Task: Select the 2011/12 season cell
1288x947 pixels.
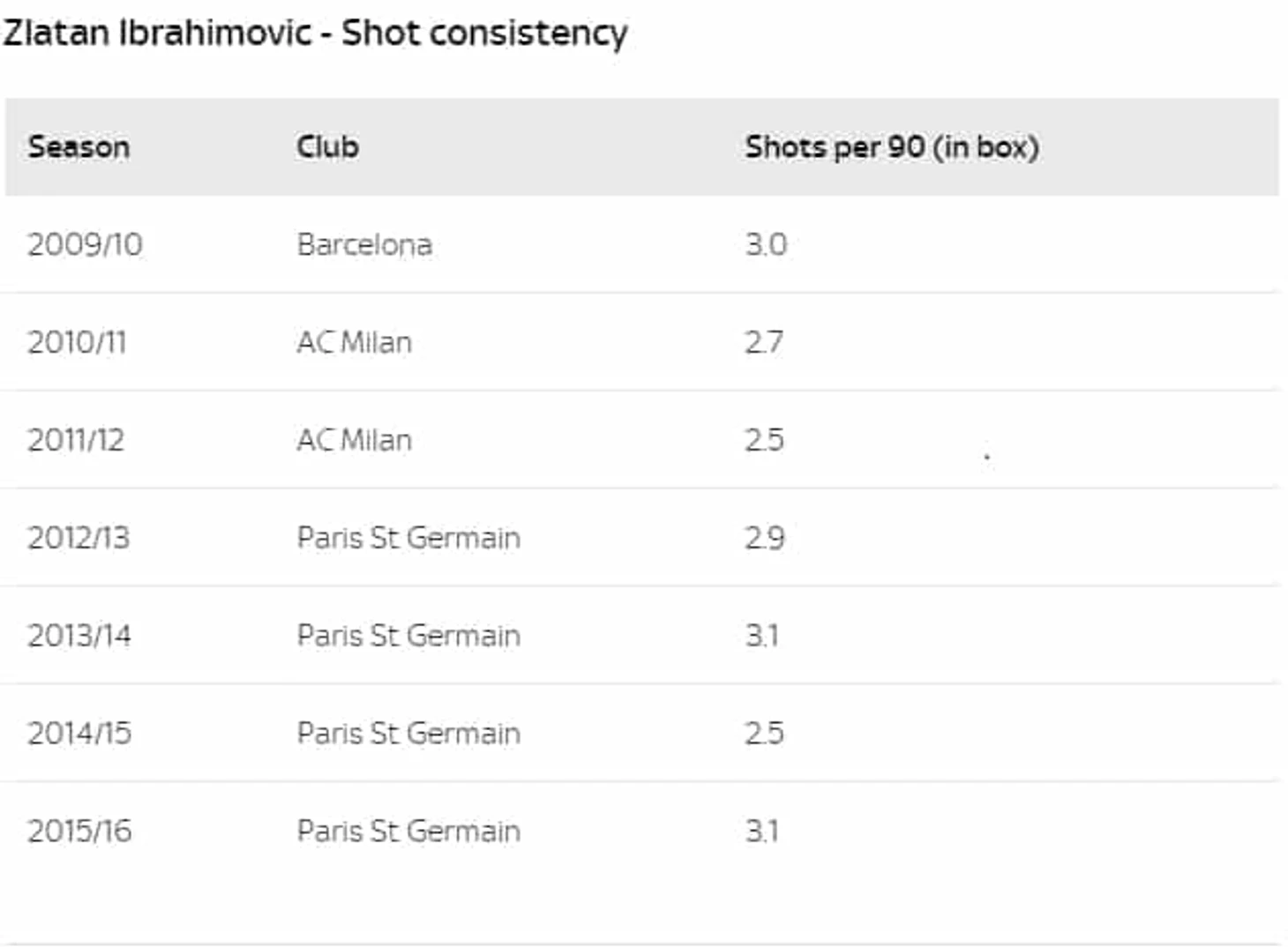Action: click(76, 440)
